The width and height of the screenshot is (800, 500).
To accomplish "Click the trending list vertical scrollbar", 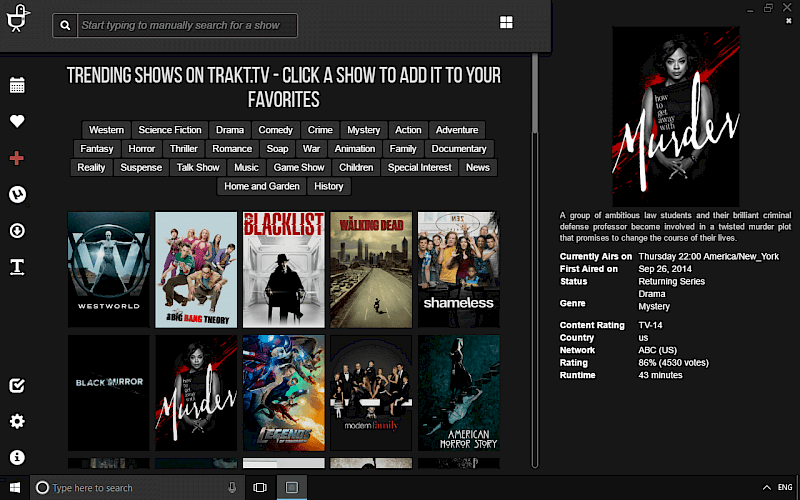I will coord(535,260).
